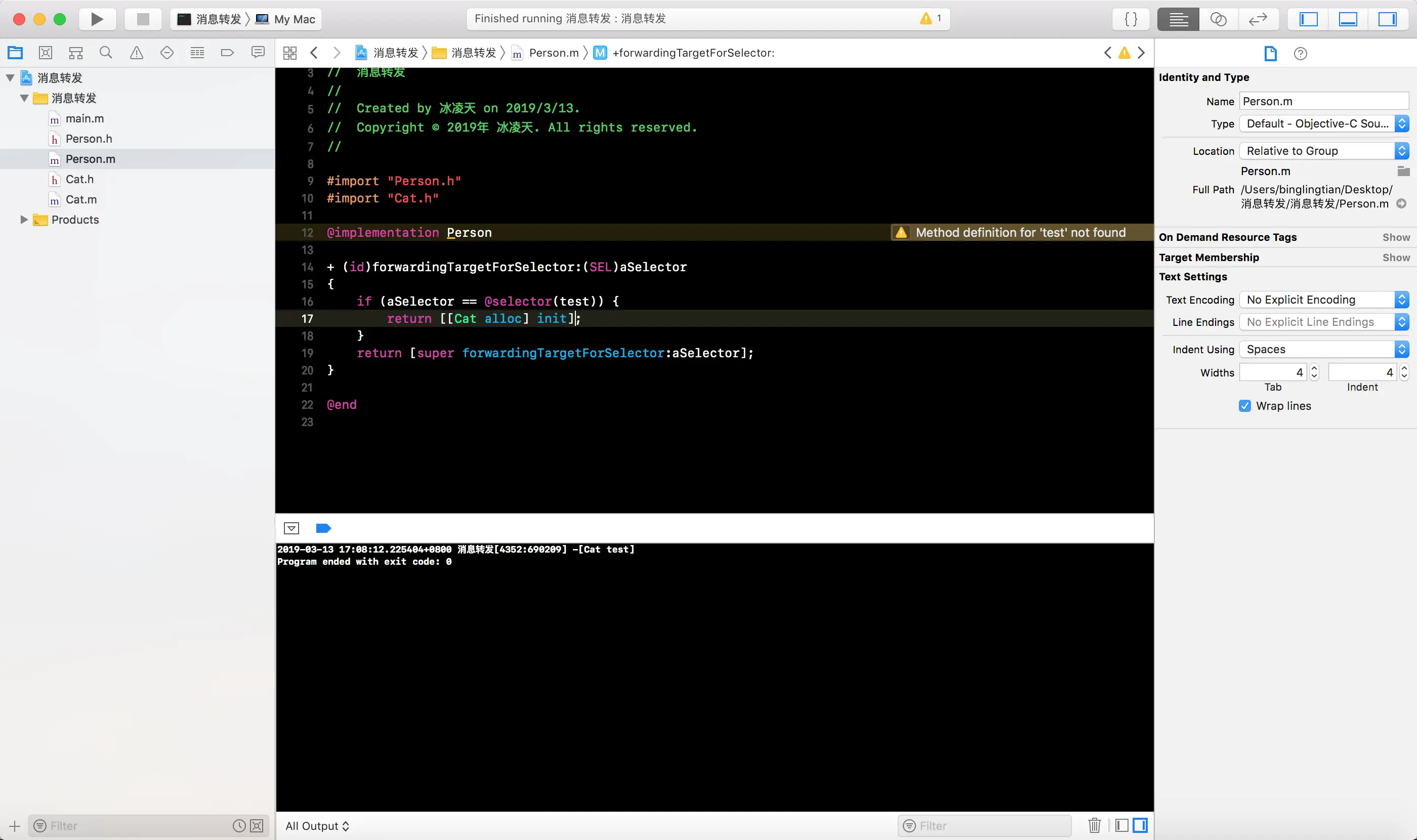Select Cat.m in project navigator

pos(81,199)
